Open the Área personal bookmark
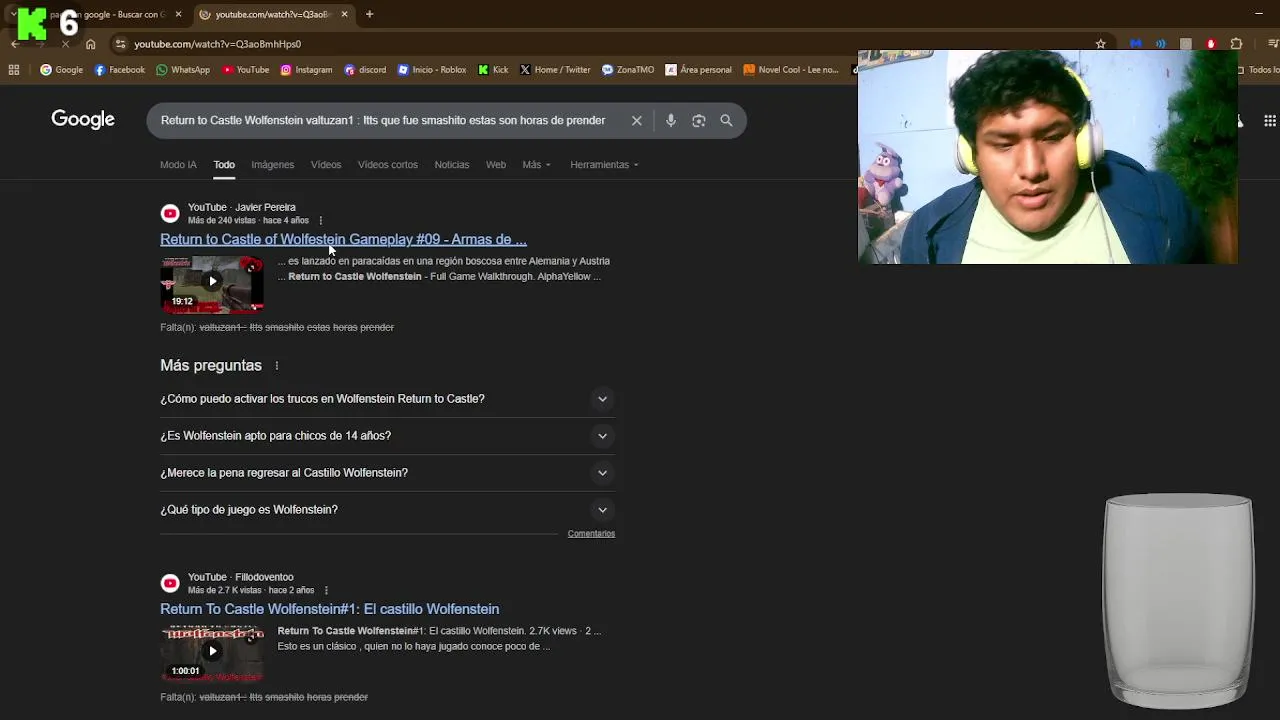1280x720 pixels. tap(699, 70)
